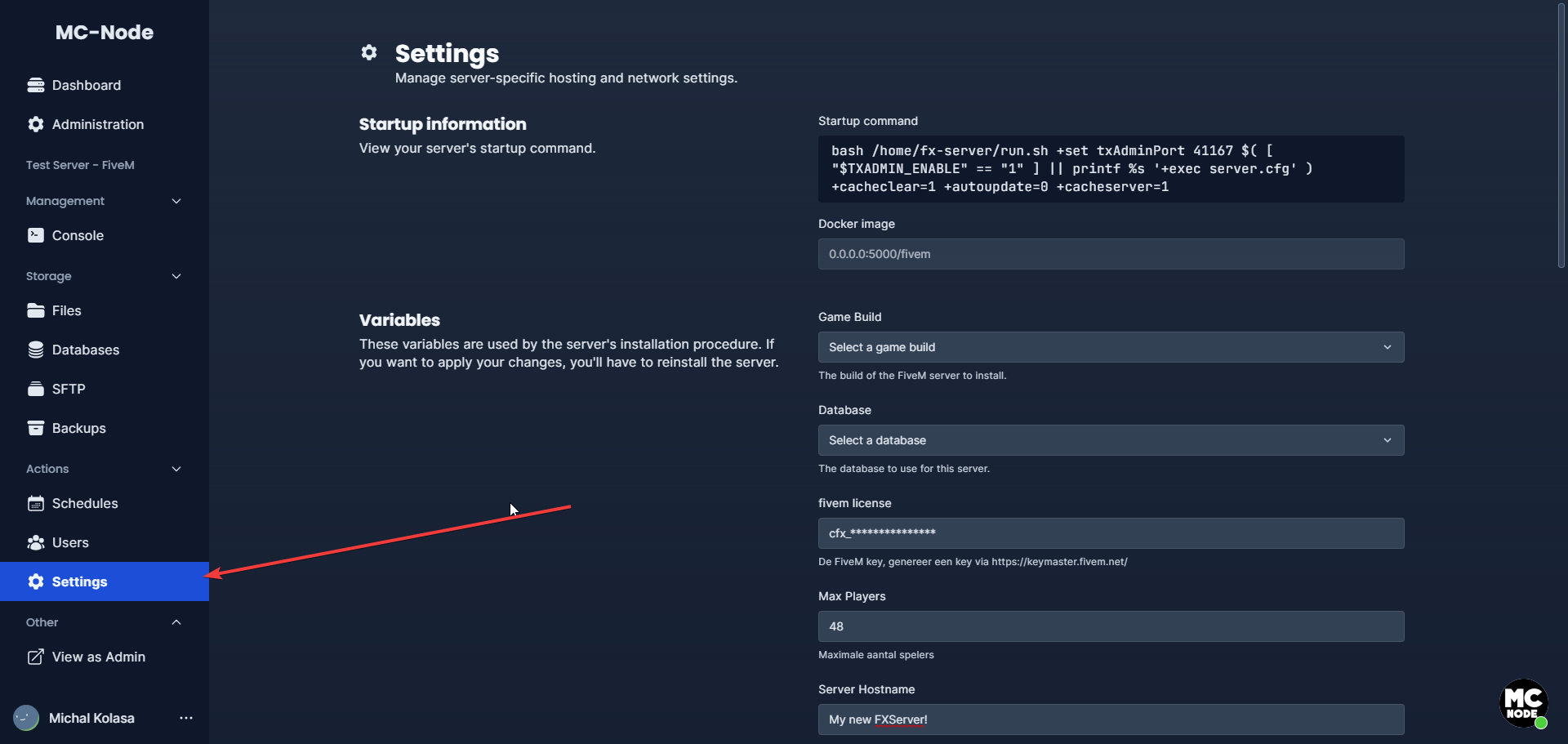Click the Settings gear icon in sidebar
Screen dimensions: 1568x744
click(35, 581)
